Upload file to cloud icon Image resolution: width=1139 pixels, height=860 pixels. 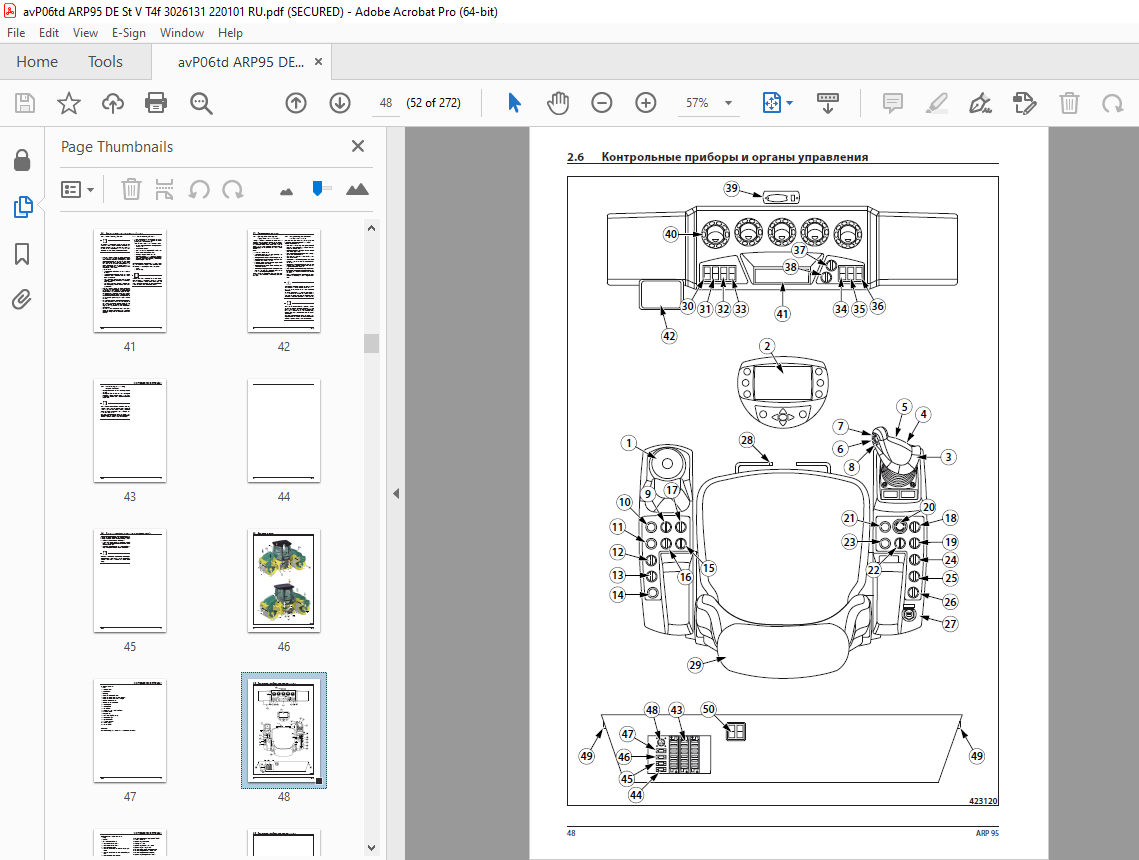[x=113, y=103]
